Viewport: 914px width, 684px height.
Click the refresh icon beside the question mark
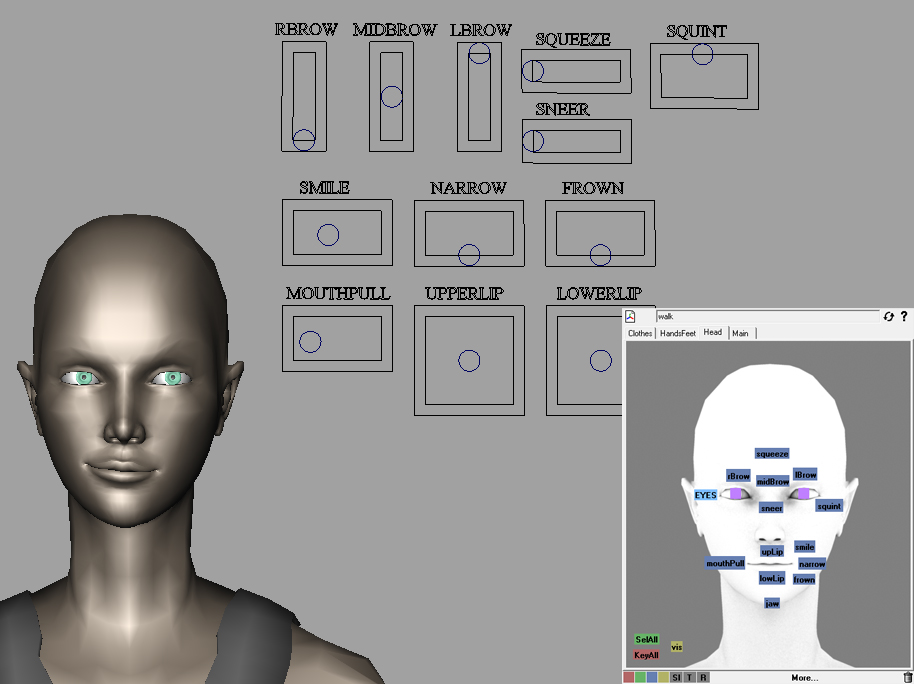tap(888, 317)
